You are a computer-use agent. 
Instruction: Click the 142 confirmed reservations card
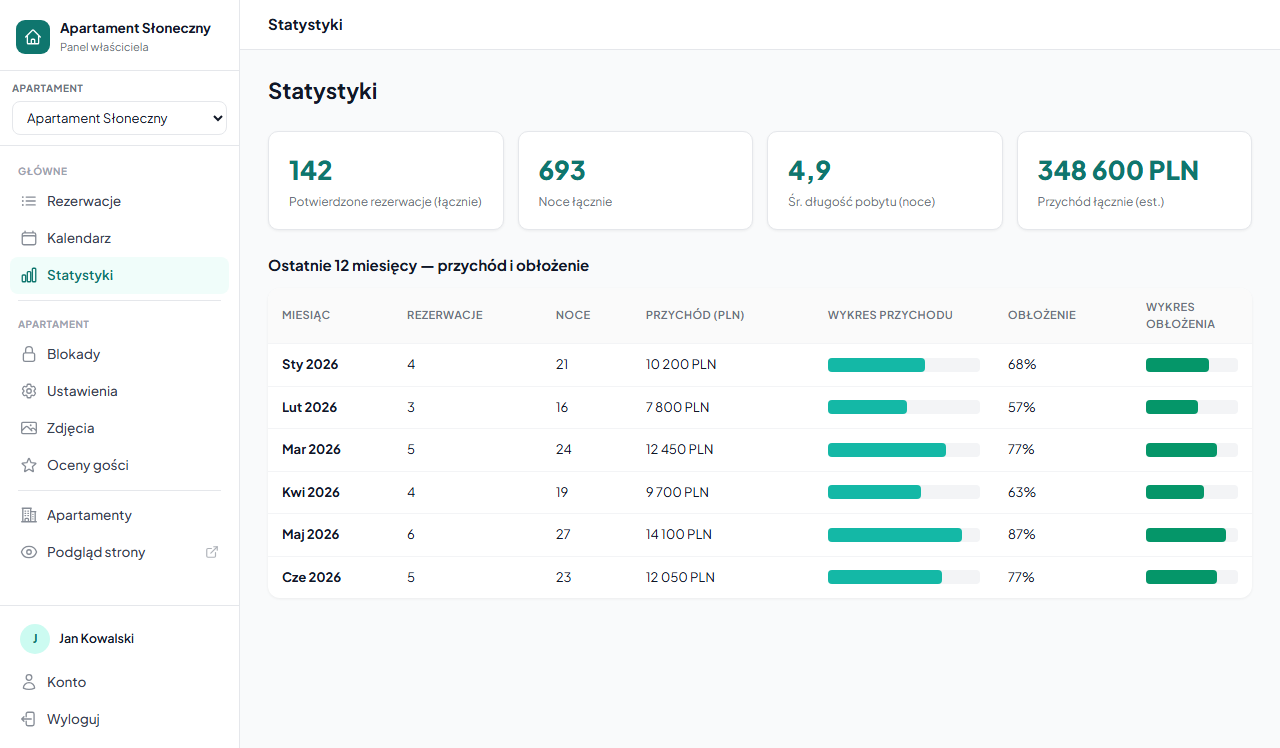pyautogui.click(x=386, y=181)
